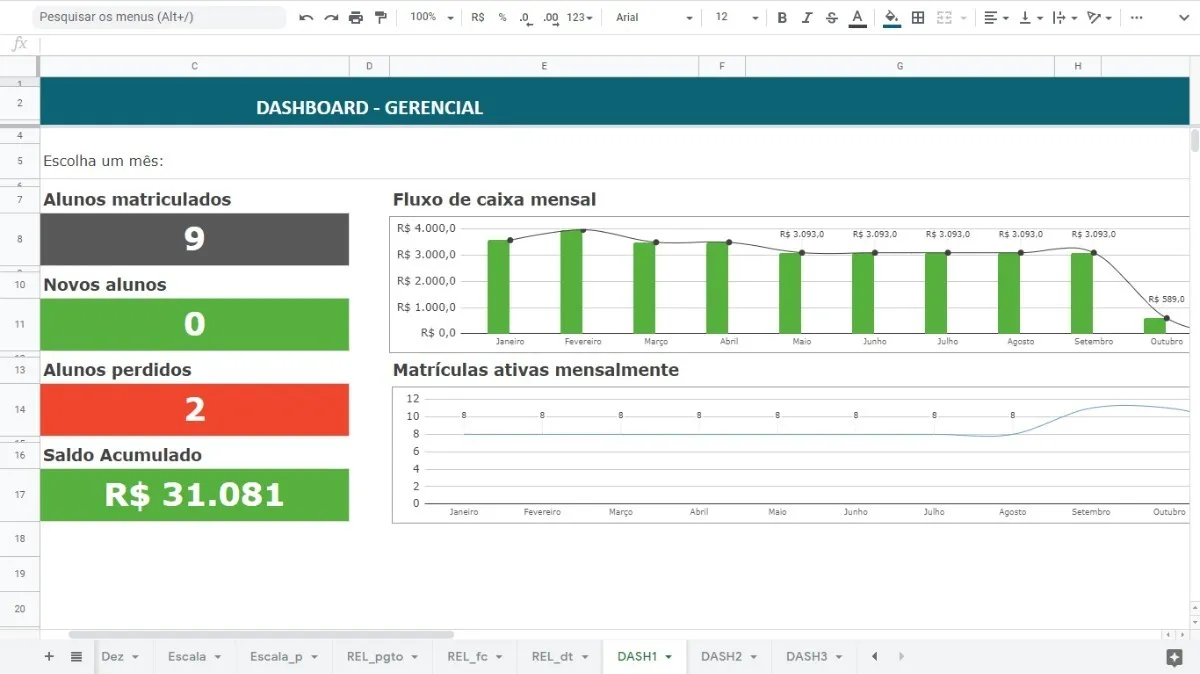The height and width of the screenshot is (674, 1200).
Task: Decrease decimal places in toolbar
Action: (x=526, y=18)
